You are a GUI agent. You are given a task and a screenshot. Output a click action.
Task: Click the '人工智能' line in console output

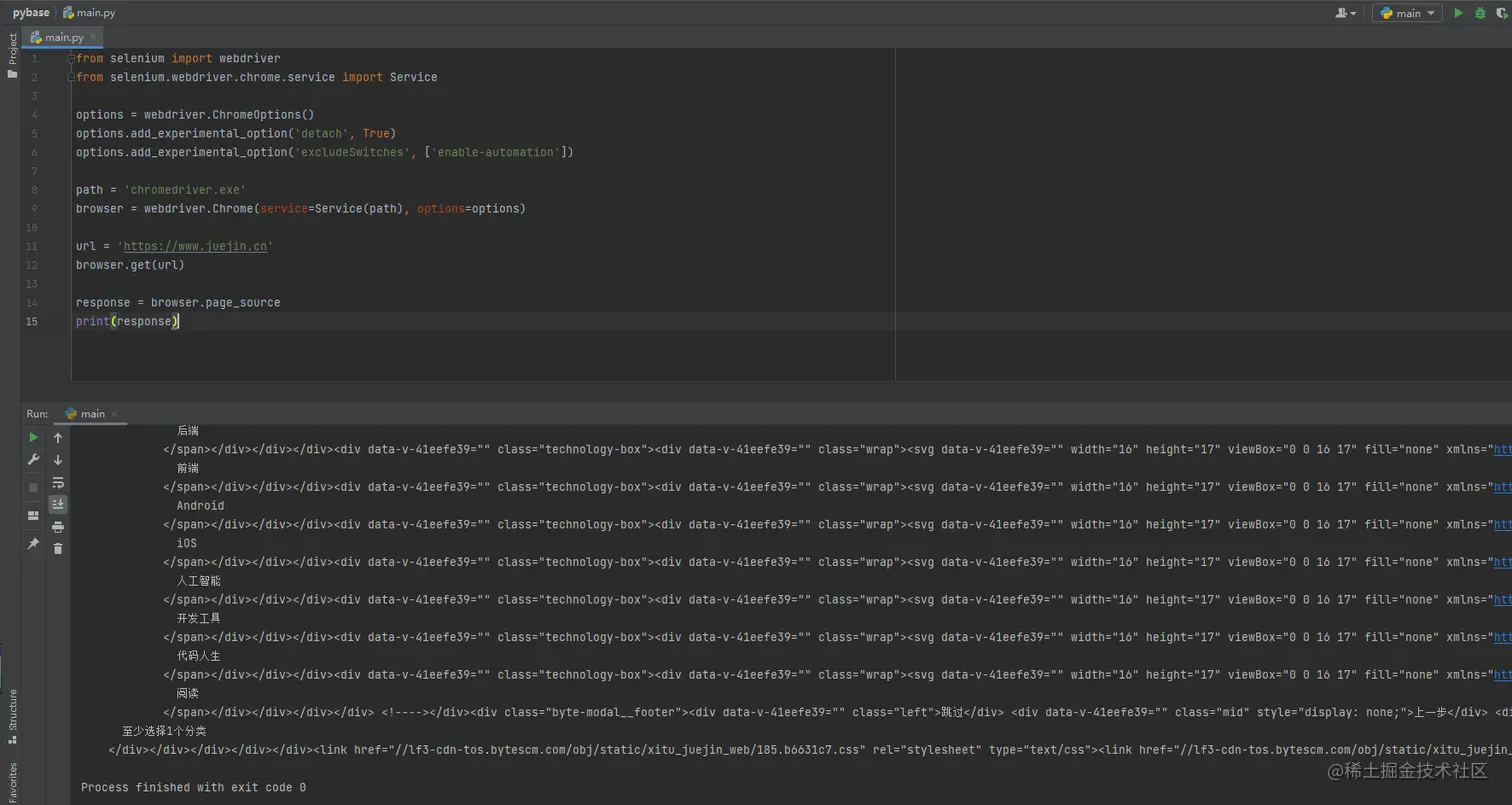click(198, 581)
